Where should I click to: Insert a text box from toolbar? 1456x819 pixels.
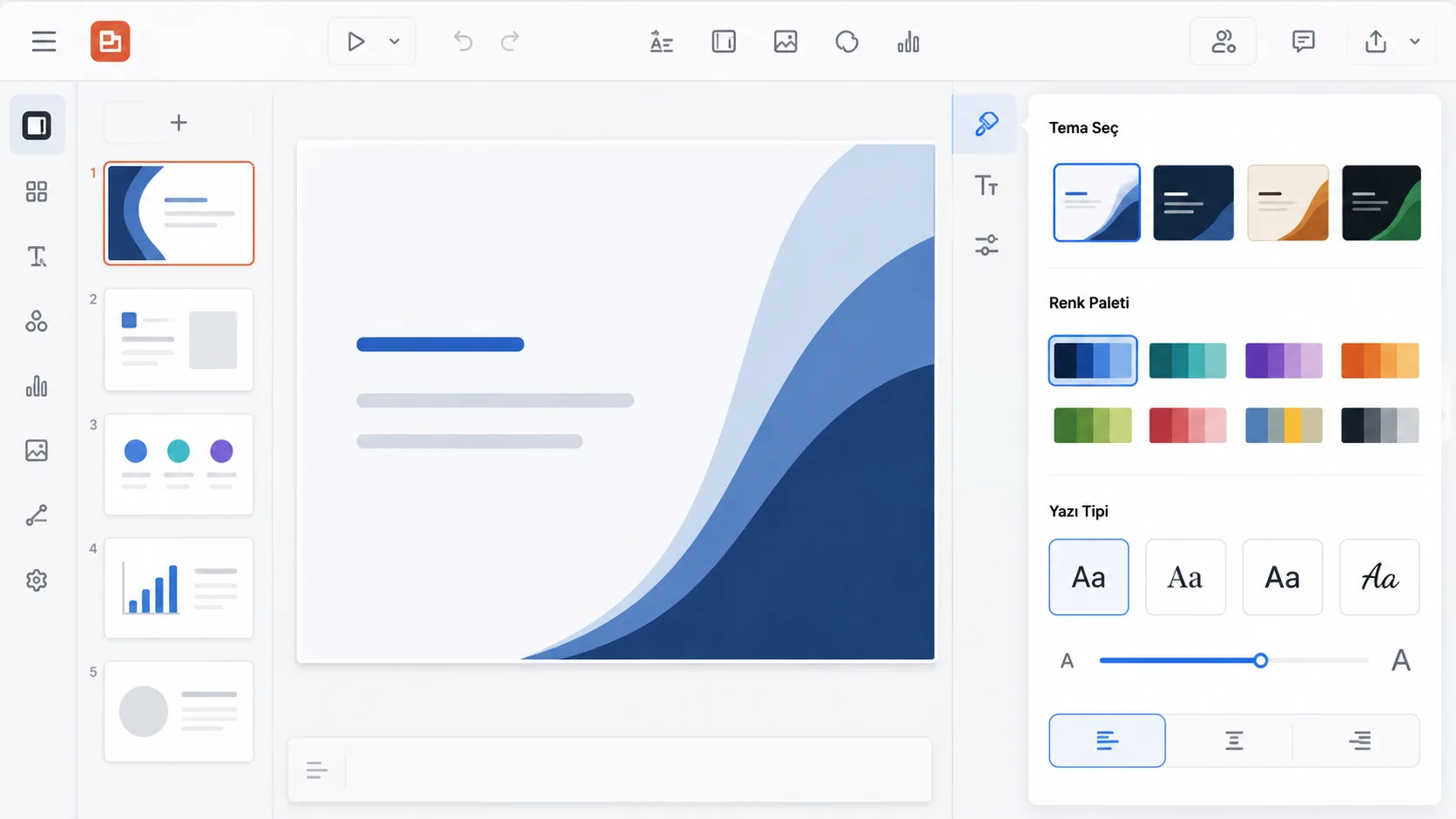click(x=662, y=41)
